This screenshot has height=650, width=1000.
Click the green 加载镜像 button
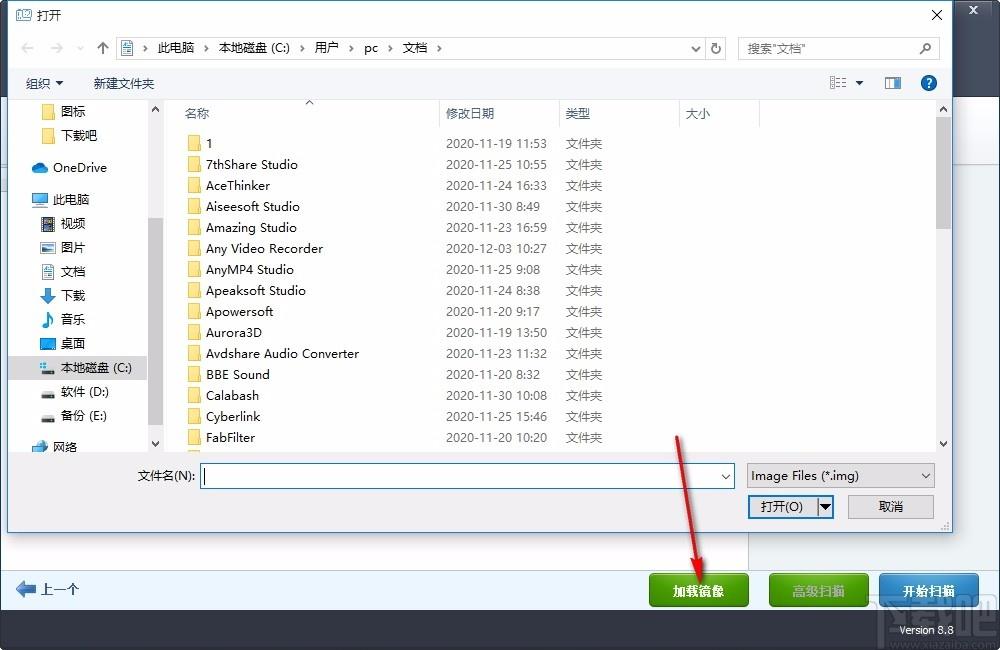click(x=698, y=591)
